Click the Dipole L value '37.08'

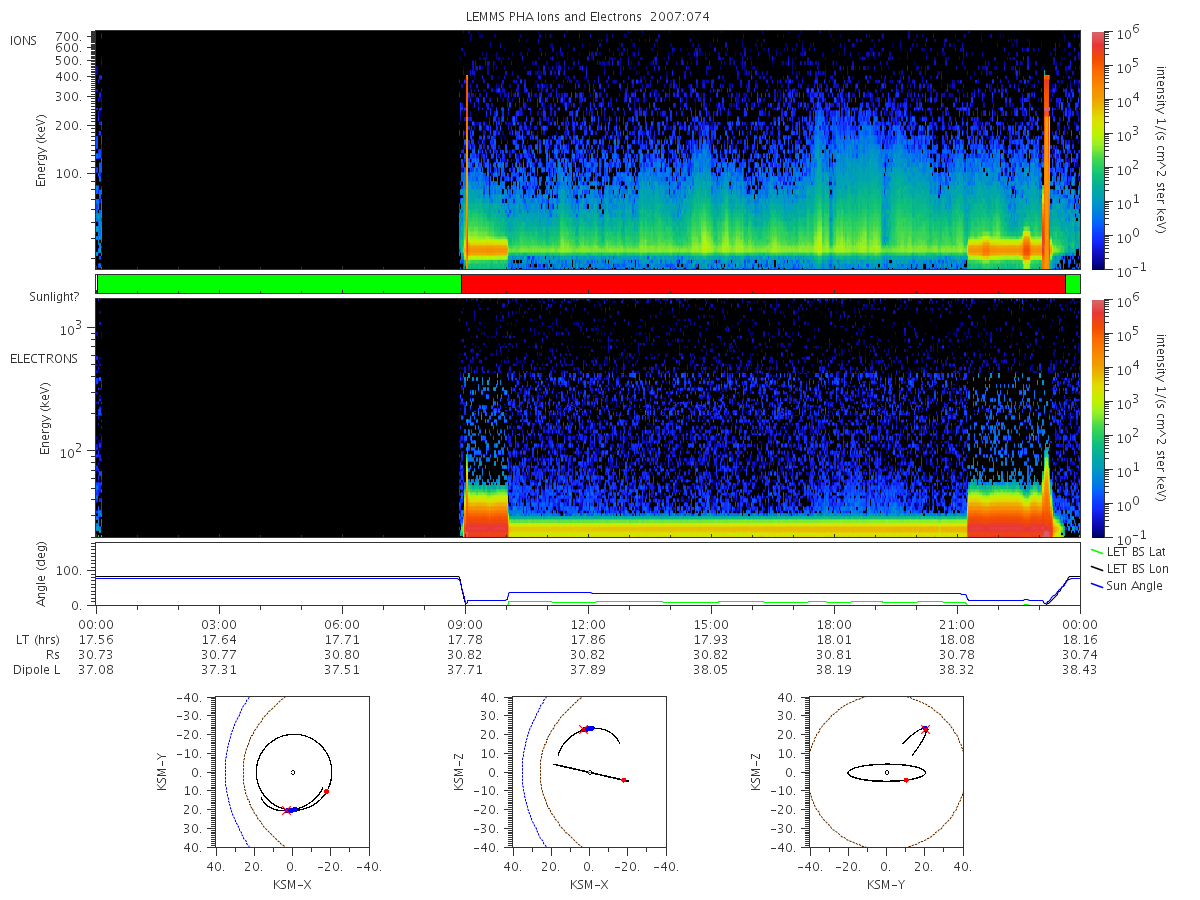tap(96, 670)
